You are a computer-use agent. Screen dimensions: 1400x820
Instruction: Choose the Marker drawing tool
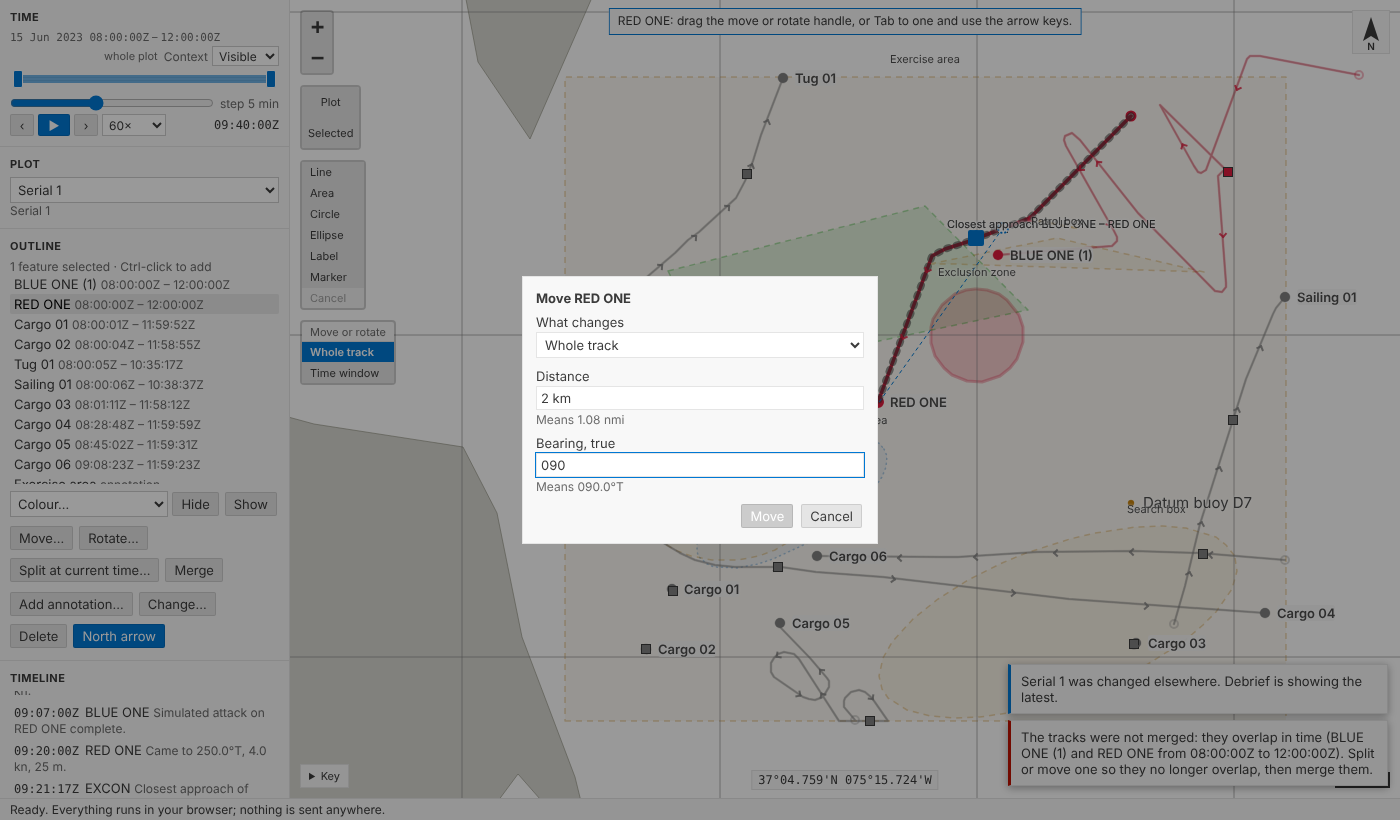[x=333, y=277]
